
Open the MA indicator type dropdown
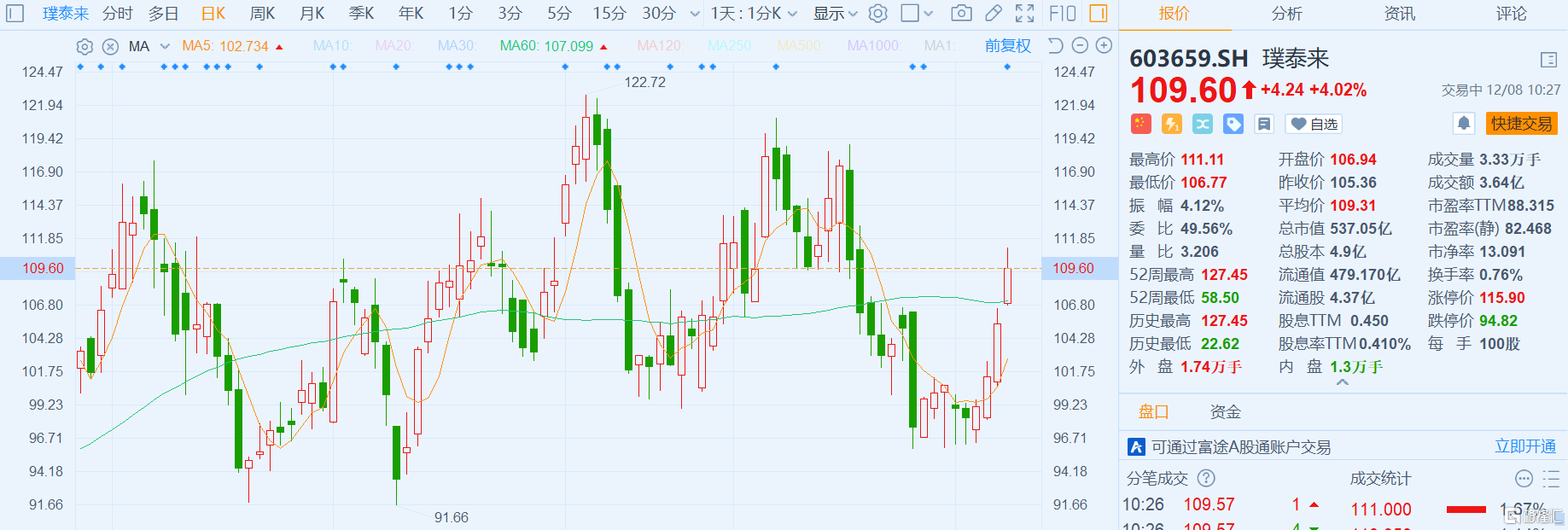coord(165,47)
